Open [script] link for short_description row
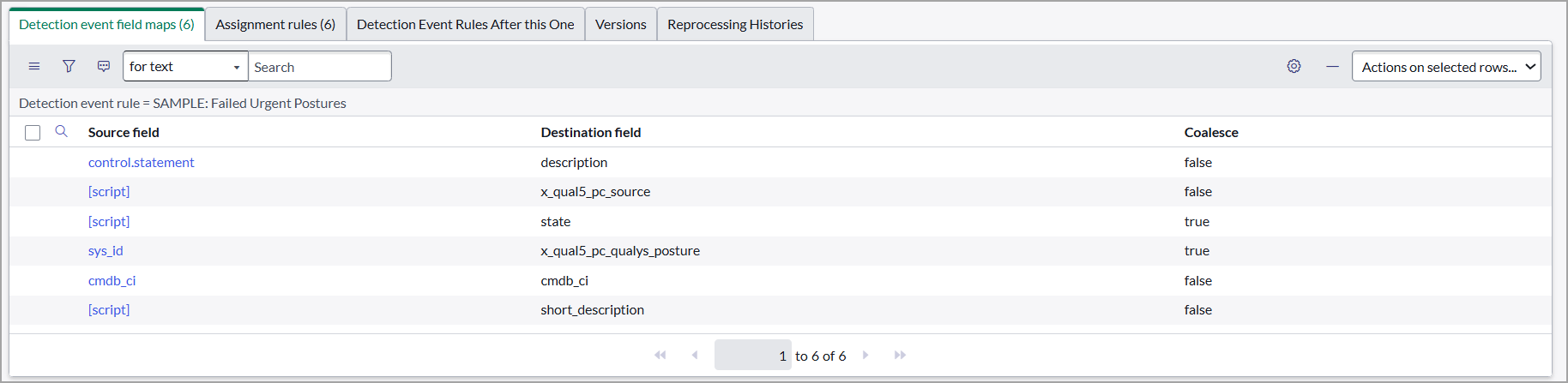The width and height of the screenshot is (1568, 383). pyautogui.click(x=109, y=309)
